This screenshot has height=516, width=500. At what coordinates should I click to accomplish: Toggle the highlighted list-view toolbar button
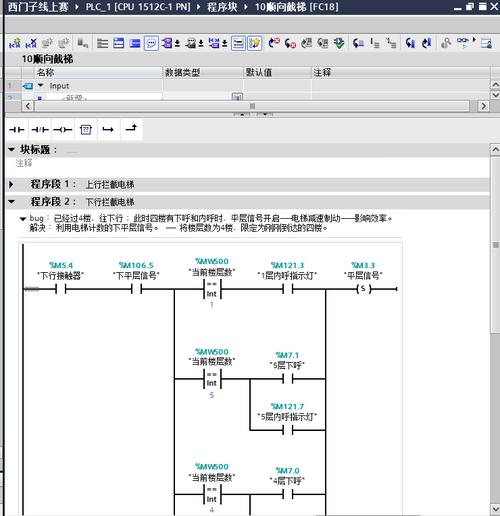click(238, 43)
